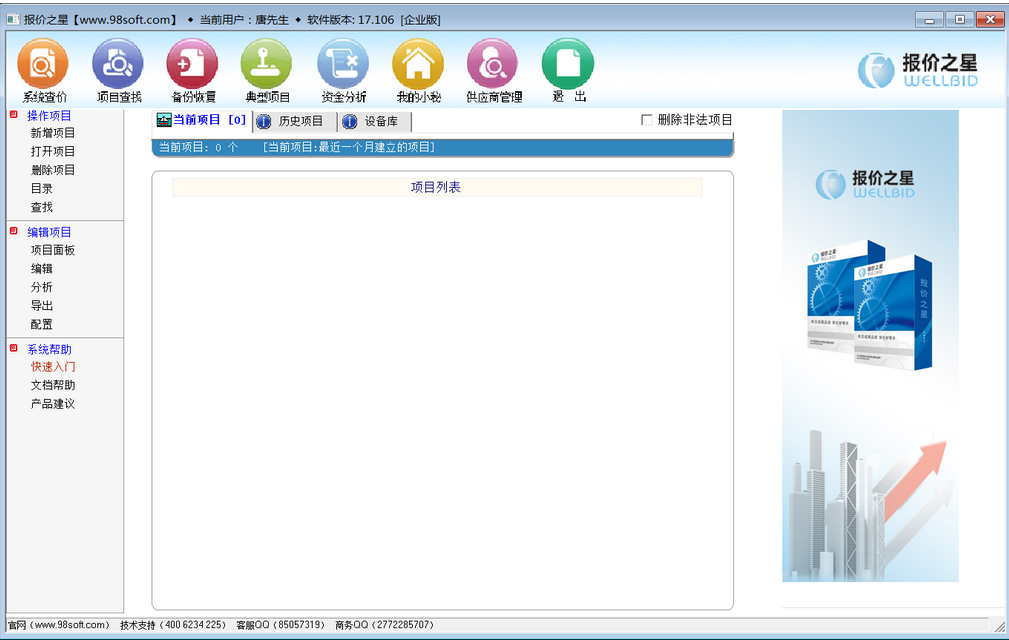
Task: Click the 项目列表 list header
Action: [436, 187]
